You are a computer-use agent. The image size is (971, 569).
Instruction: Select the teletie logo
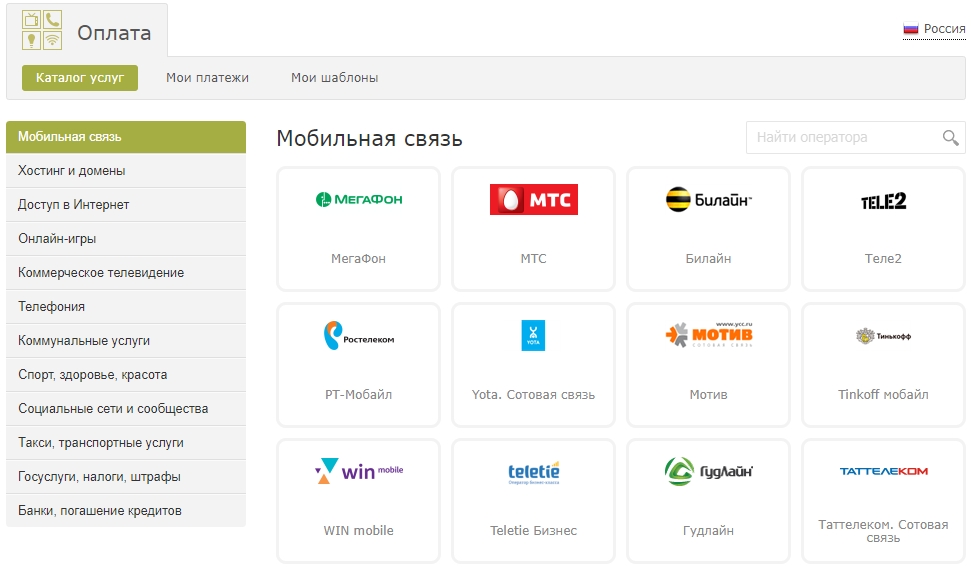pos(534,472)
